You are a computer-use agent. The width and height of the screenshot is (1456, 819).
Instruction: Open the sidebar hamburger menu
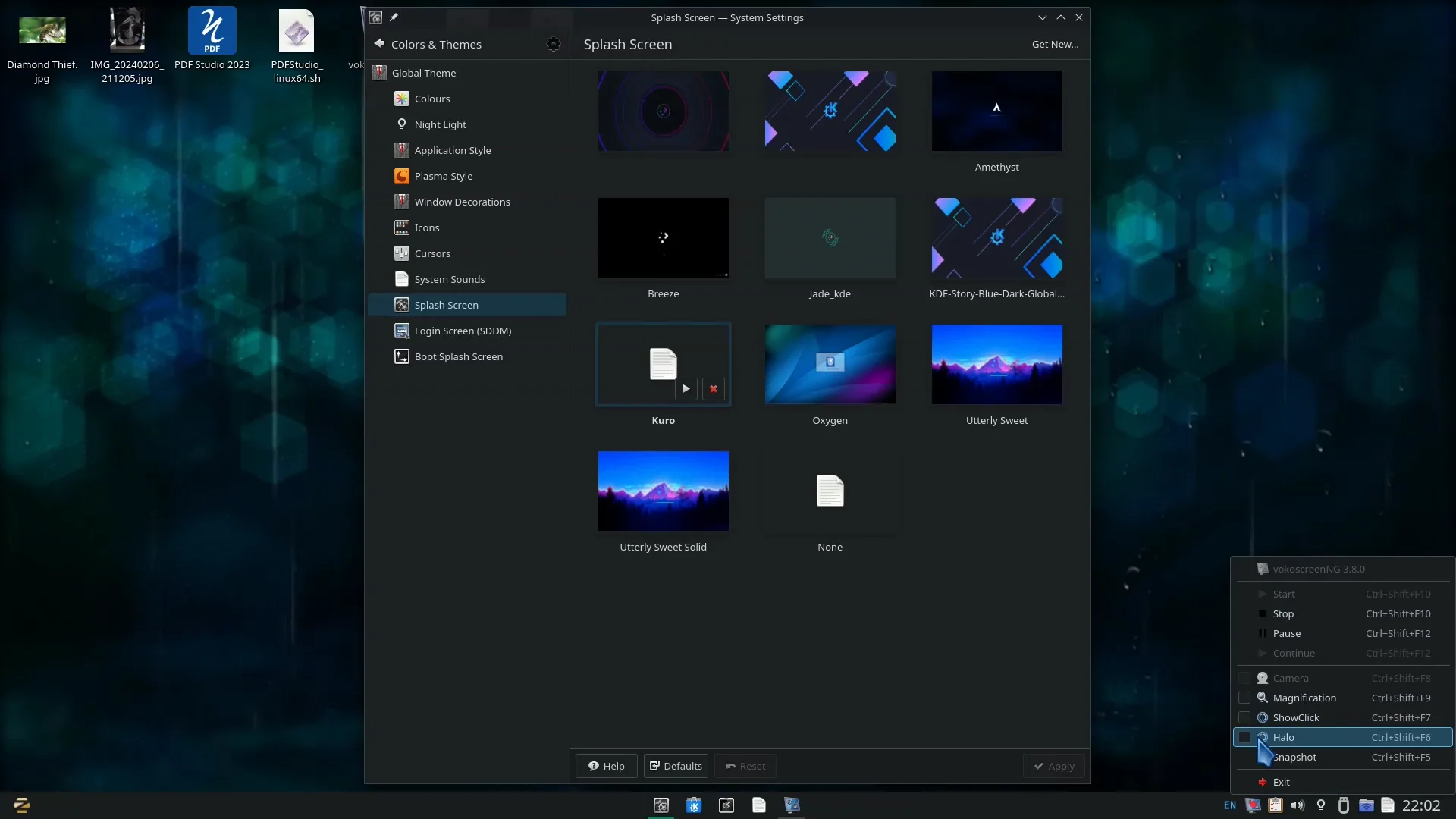(554, 44)
